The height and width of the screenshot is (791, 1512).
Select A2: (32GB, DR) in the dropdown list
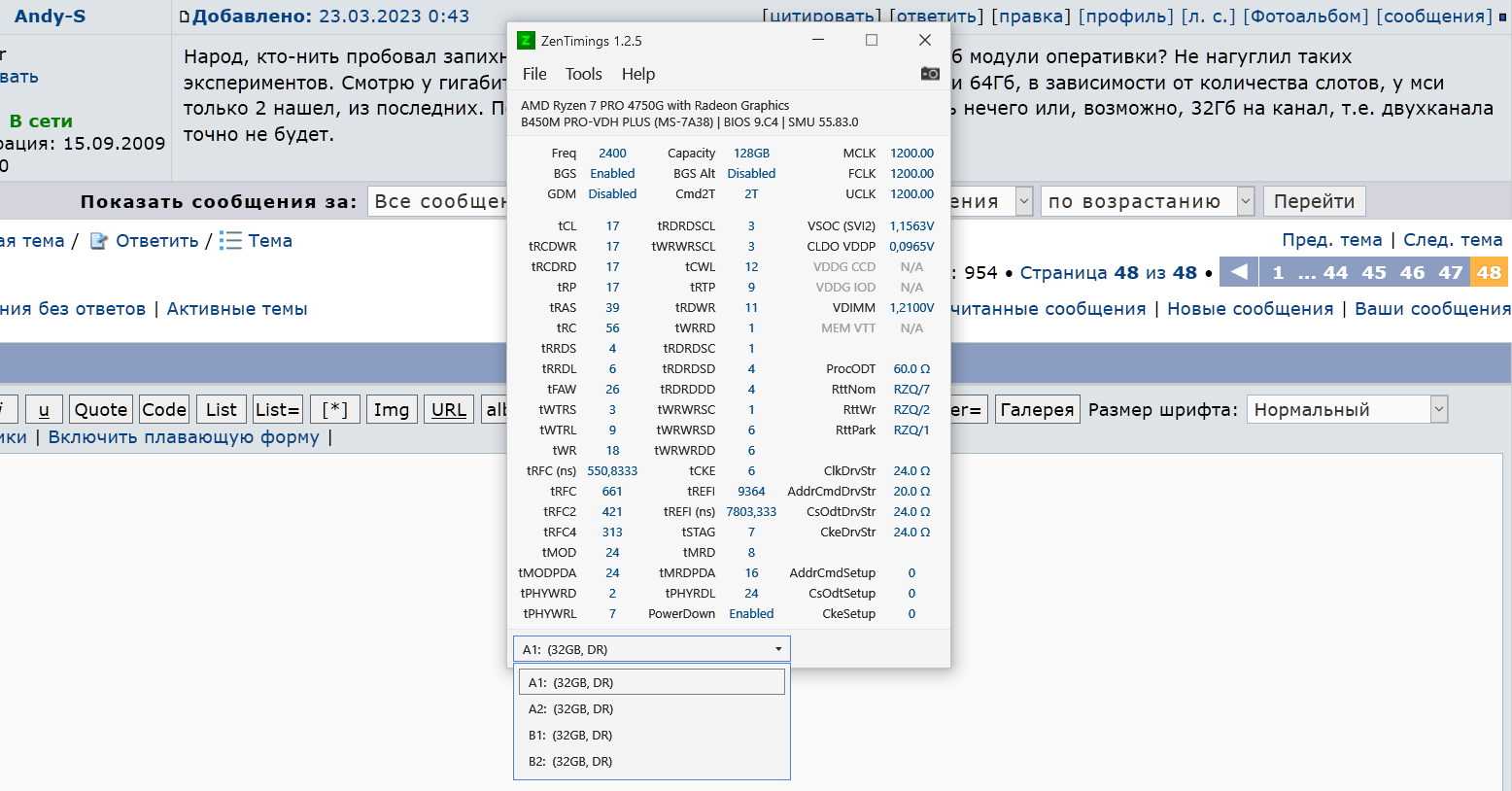[x=652, y=708]
